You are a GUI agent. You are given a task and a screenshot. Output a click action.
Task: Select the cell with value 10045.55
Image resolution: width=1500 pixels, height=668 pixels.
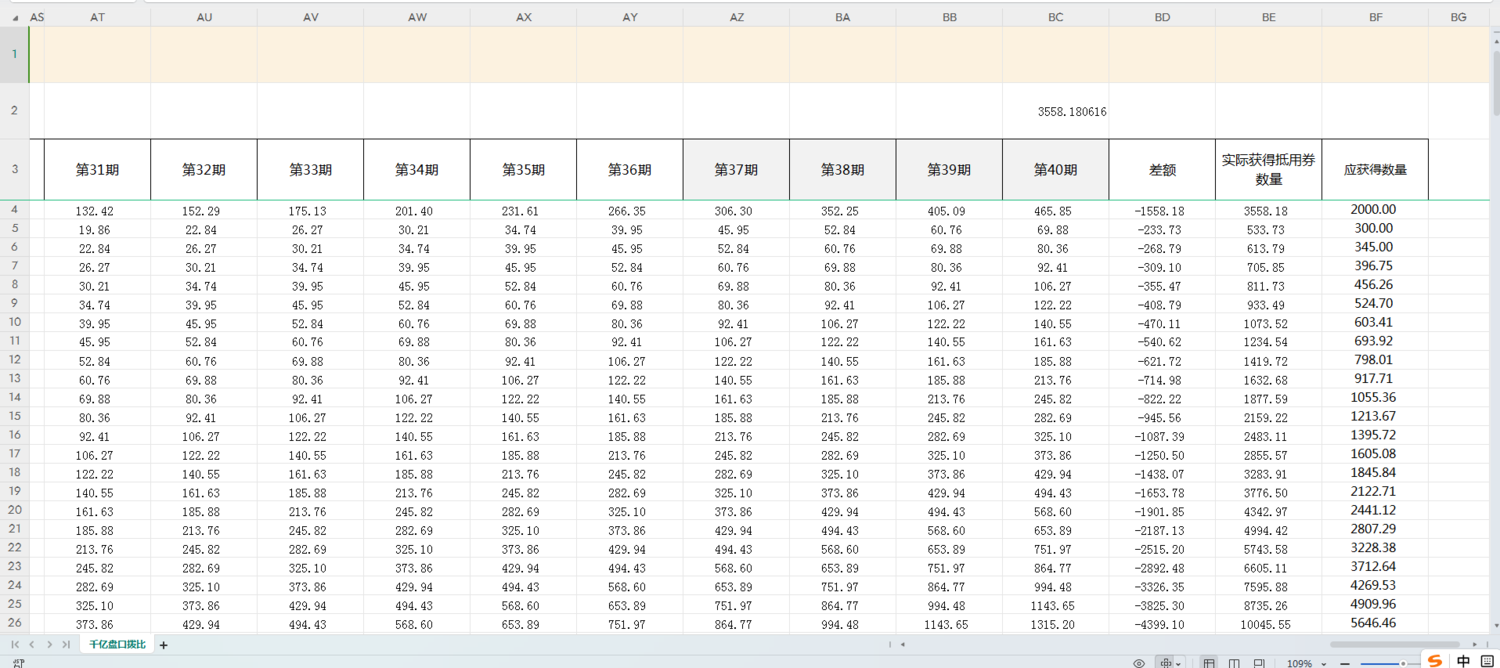click(x=1269, y=624)
